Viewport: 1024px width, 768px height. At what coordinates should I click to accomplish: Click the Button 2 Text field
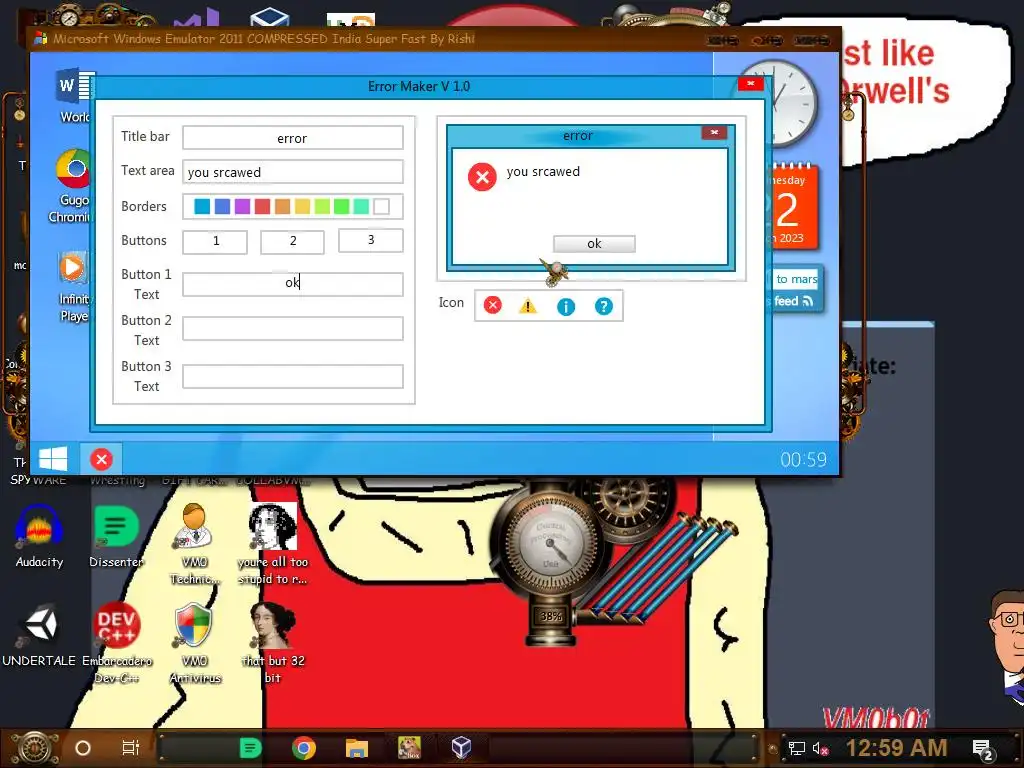[x=293, y=328]
